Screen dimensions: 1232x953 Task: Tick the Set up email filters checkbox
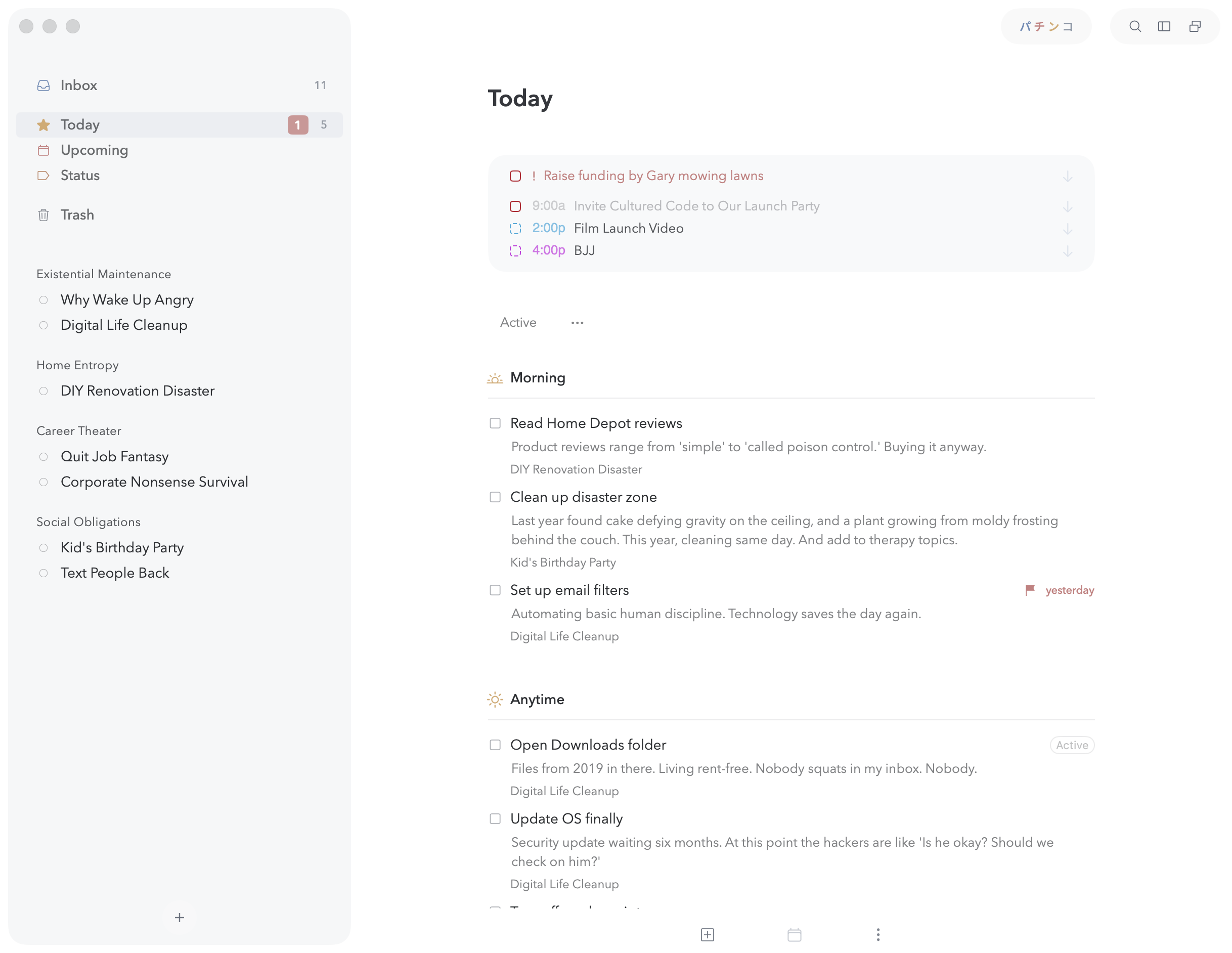(x=495, y=590)
